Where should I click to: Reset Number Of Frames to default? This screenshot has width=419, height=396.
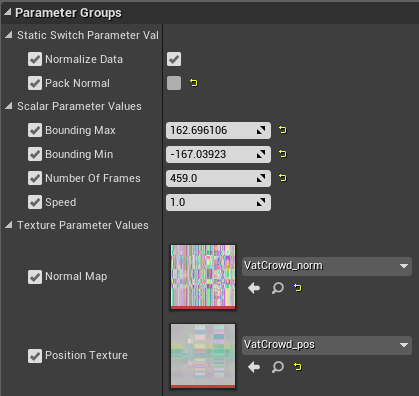coord(283,178)
